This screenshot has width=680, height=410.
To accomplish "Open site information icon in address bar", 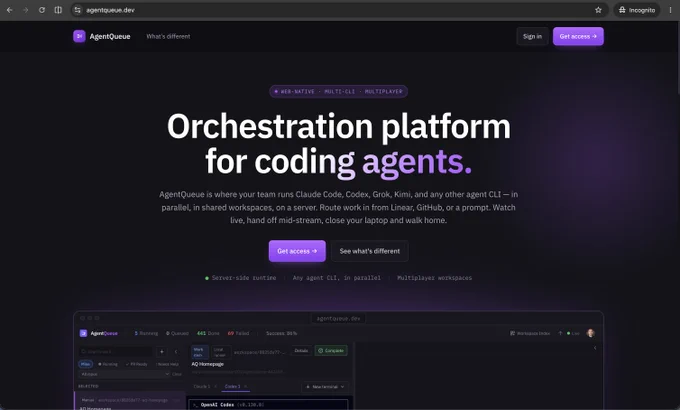I will tap(78, 10).
